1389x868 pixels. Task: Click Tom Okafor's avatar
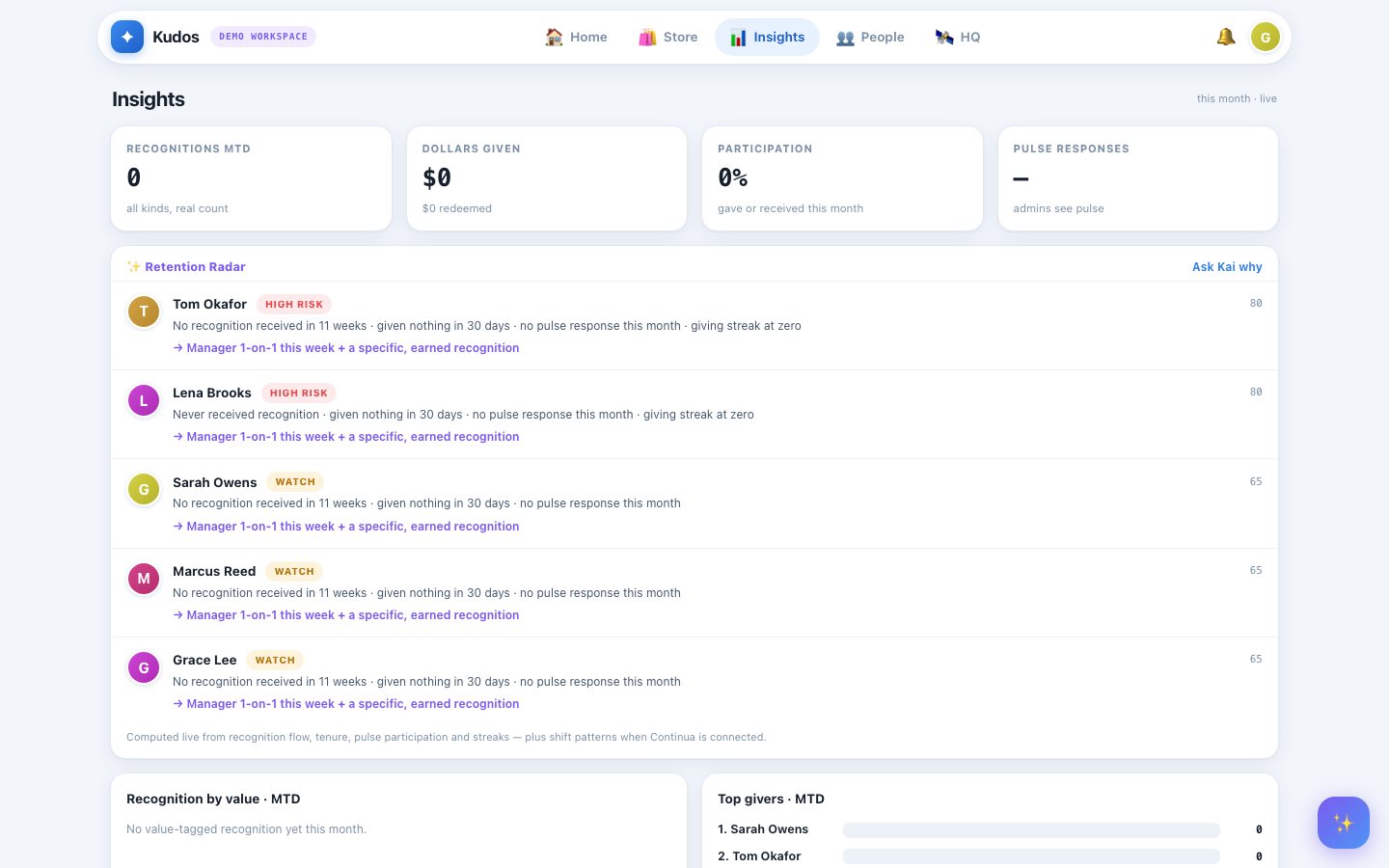point(144,312)
